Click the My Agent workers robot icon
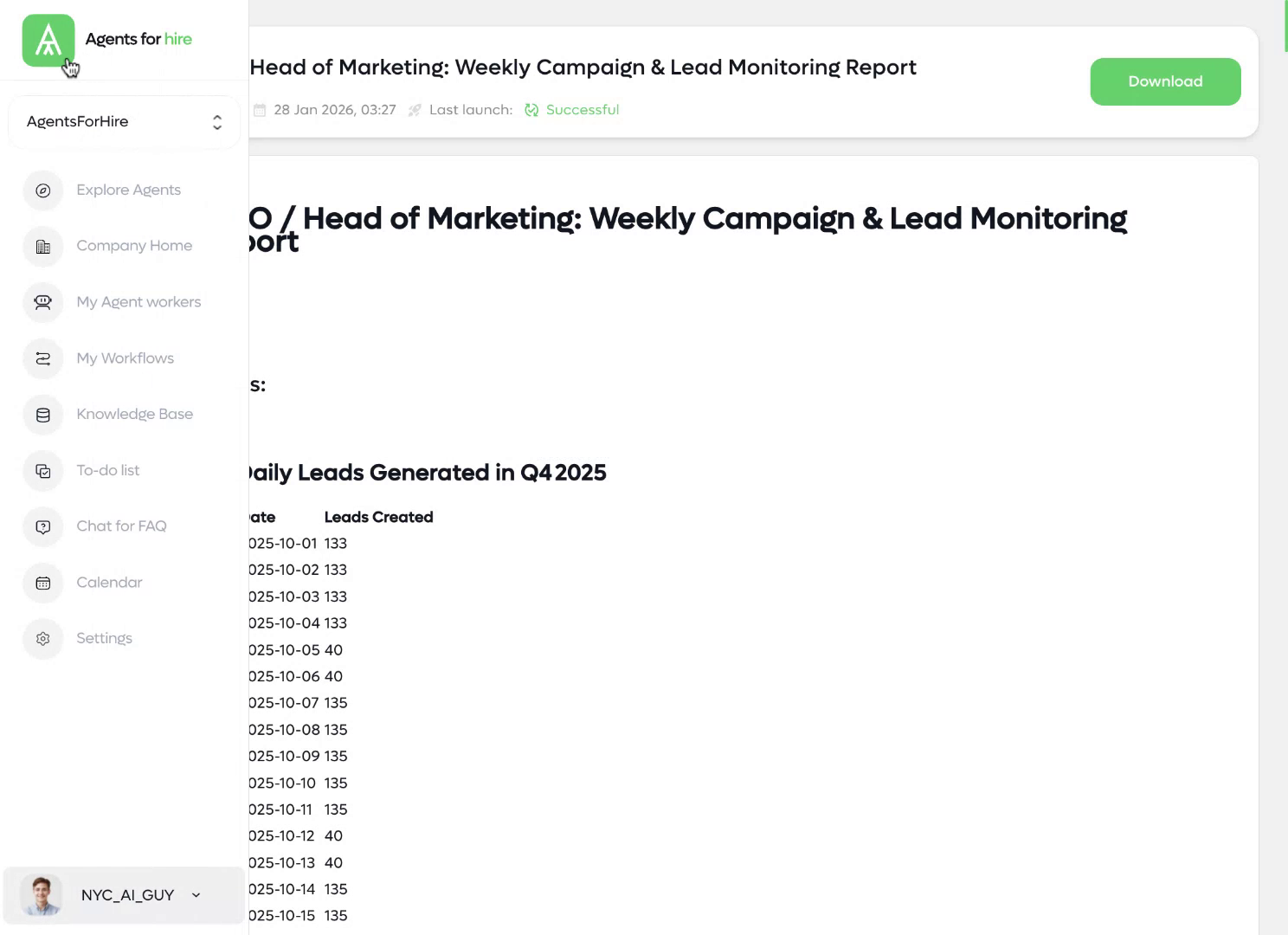The image size is (1288, 935). 43,302
